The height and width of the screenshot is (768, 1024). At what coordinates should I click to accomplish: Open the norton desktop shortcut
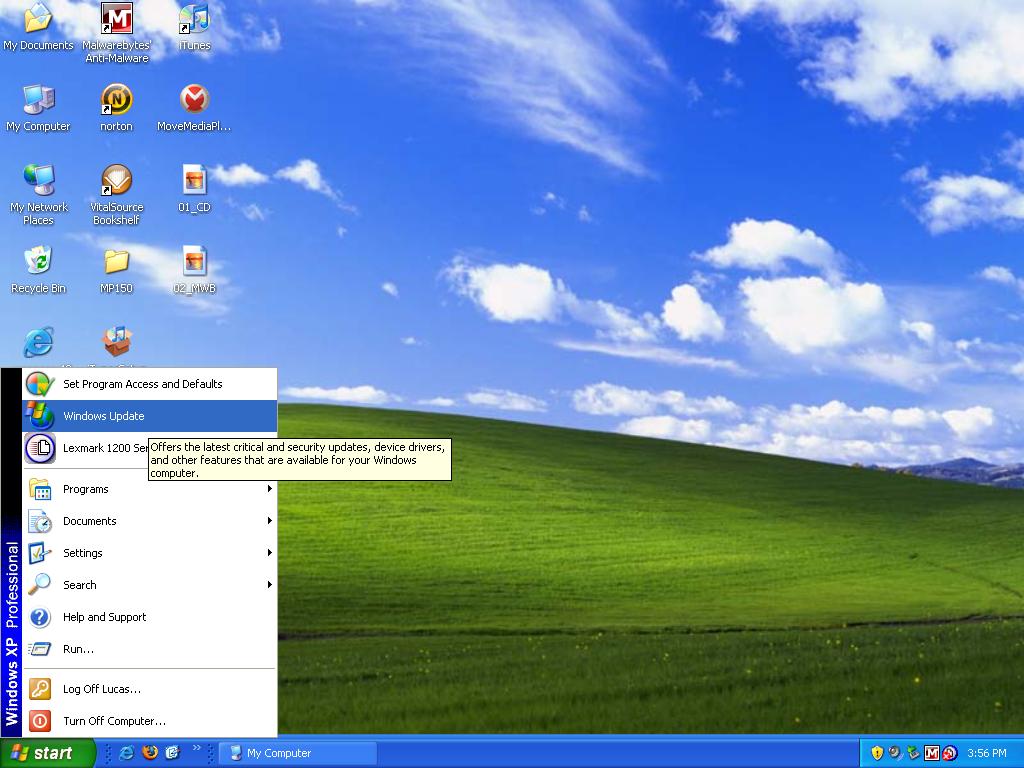[117, 100]
